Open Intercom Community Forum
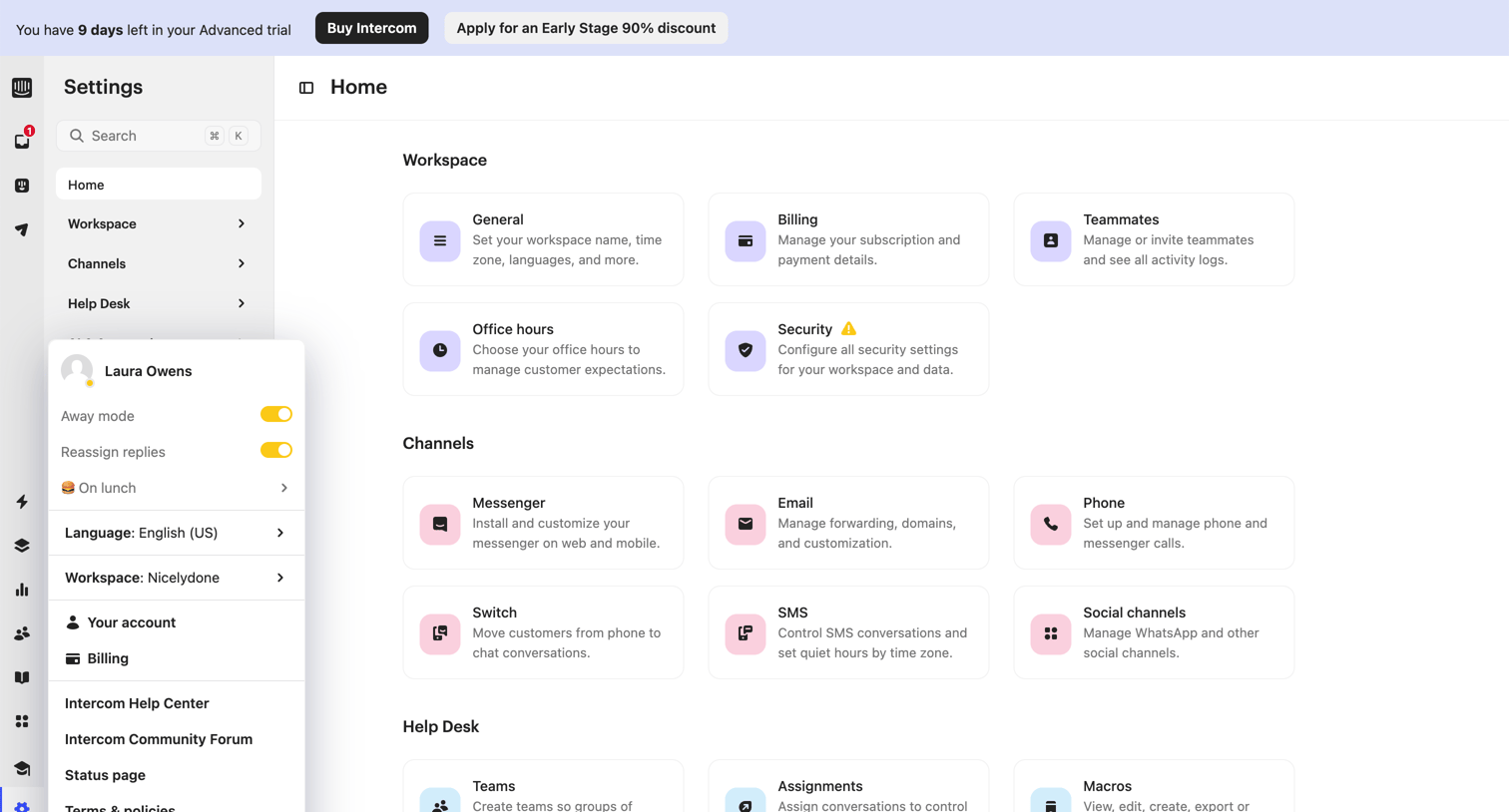 (x=159, y=739)
